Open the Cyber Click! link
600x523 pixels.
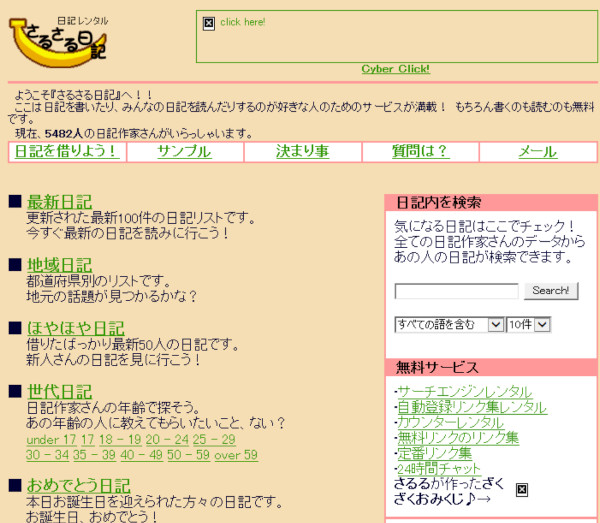point(395,69)
